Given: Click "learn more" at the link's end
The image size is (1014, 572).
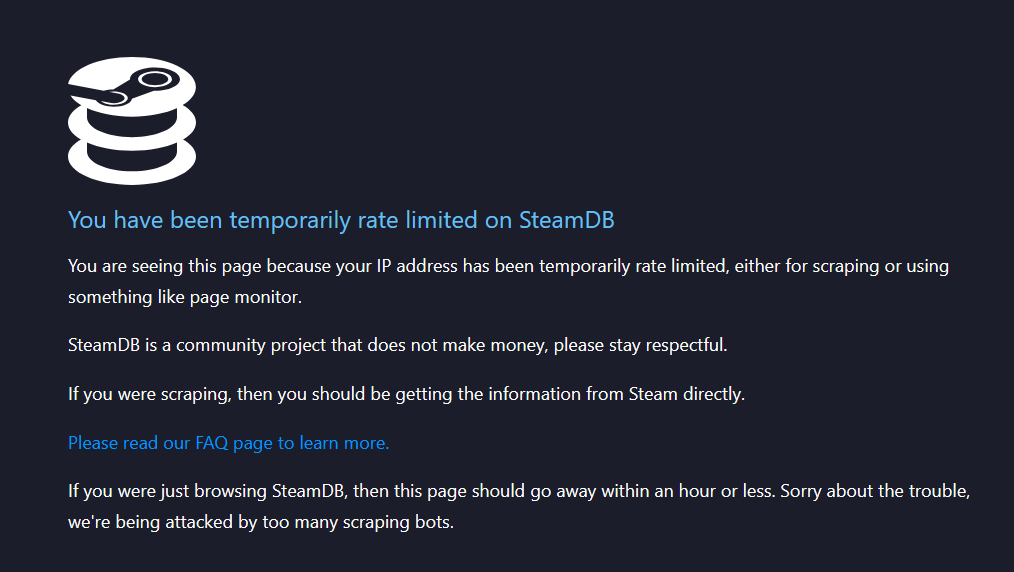Looking at the screenshot, I should [344, 442].
